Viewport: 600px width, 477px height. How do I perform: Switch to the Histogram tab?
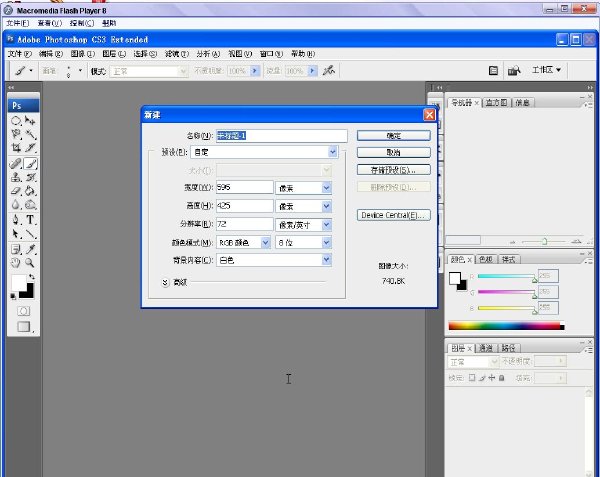[496, 103]
